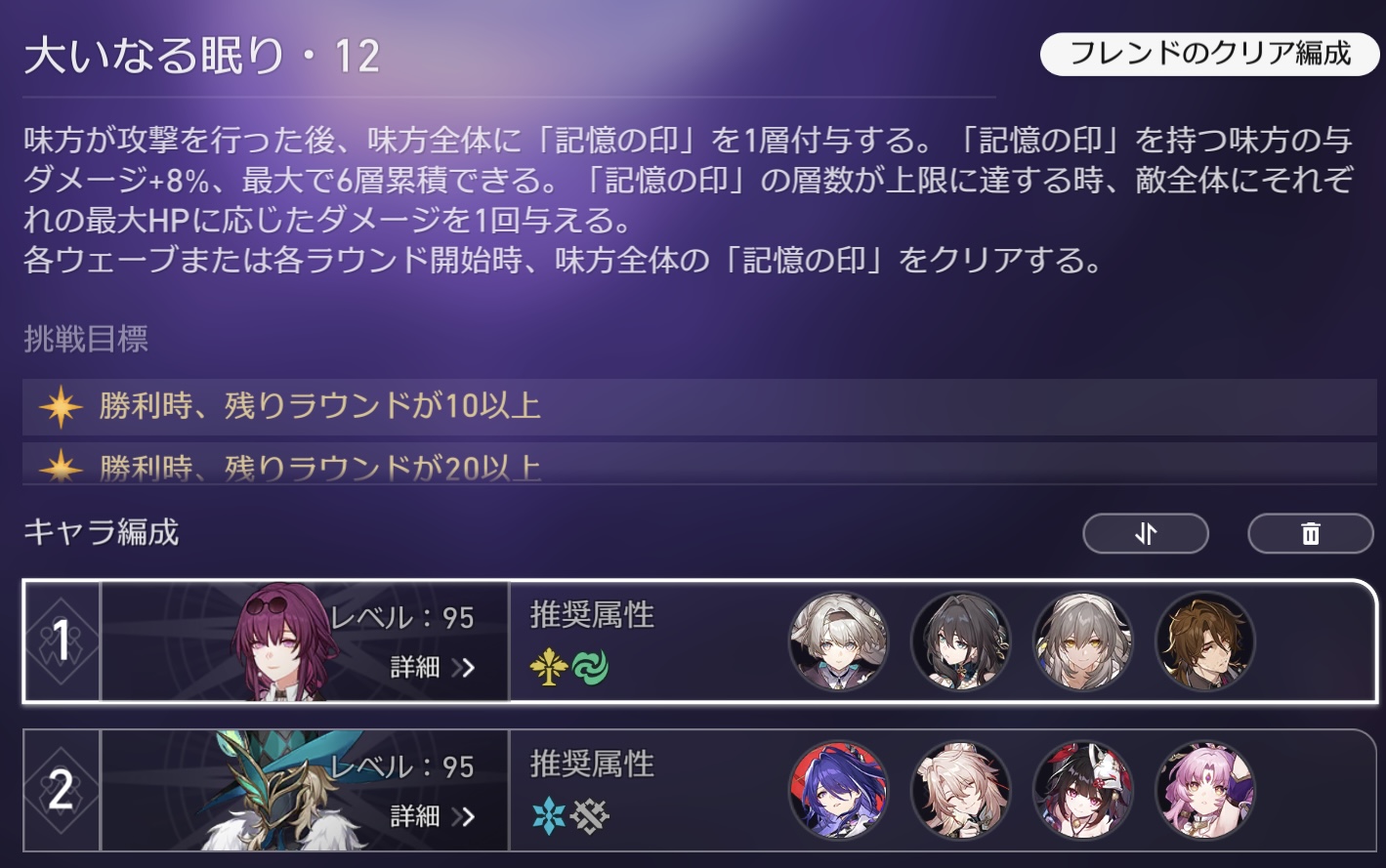Click the yellow Imaginary element icon
Screen dimensions: 1386x868
(549, 668)
